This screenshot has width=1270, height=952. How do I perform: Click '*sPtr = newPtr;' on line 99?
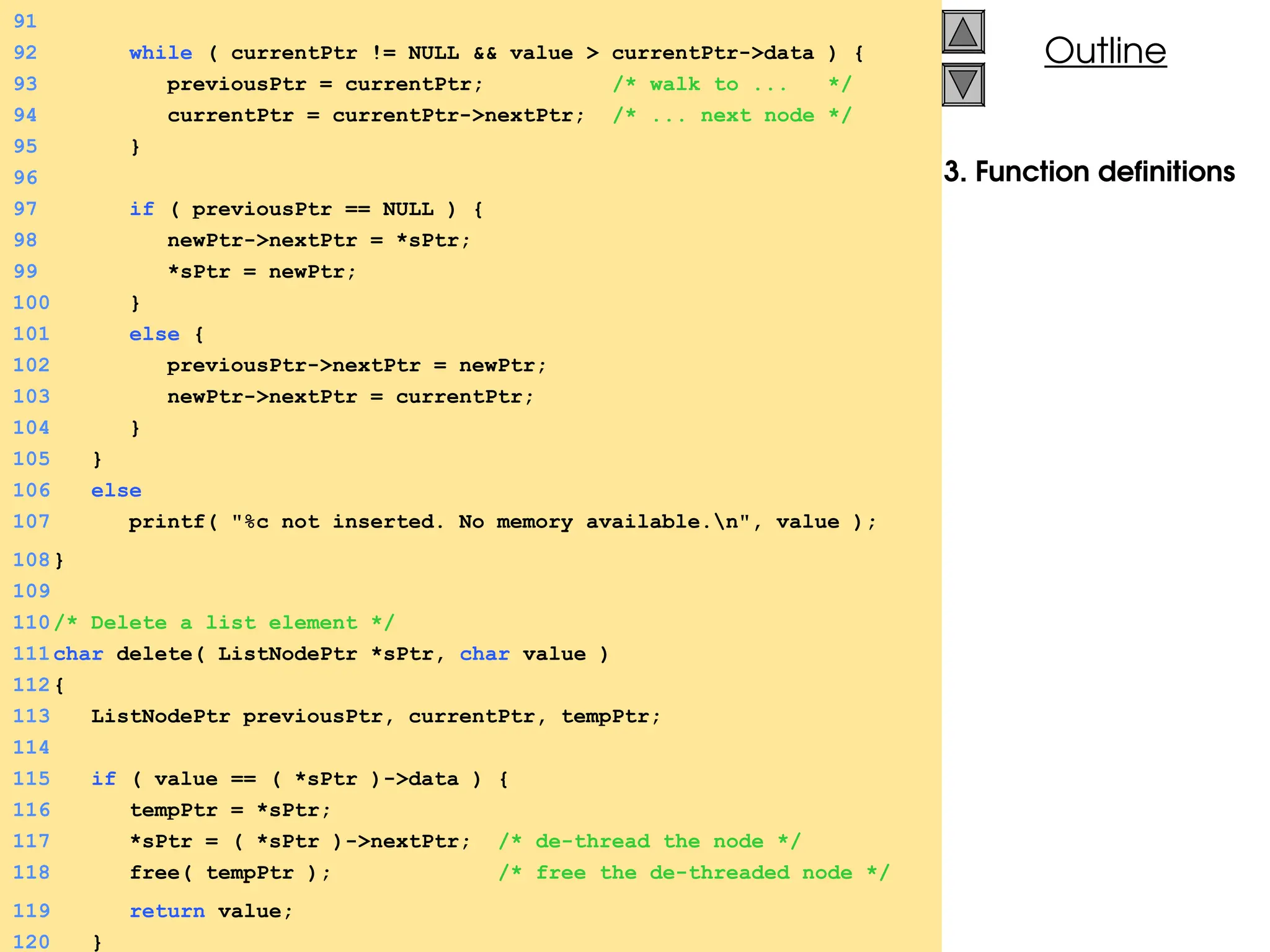[262, 271]
